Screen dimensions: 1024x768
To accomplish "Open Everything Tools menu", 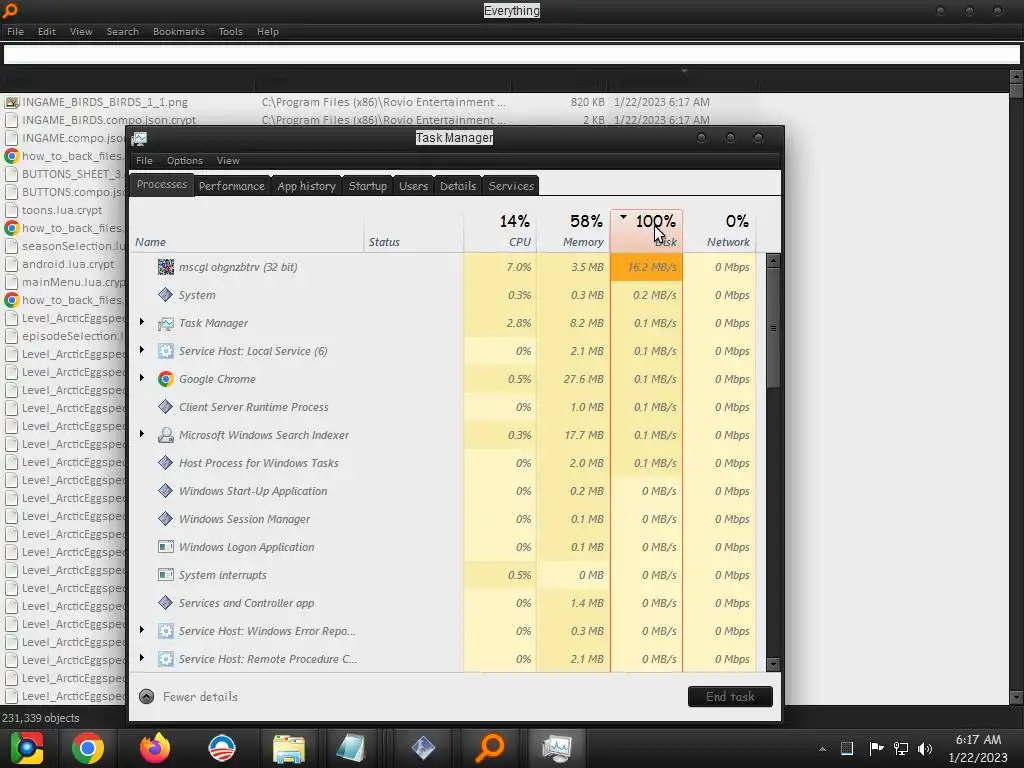I will 231,31.
